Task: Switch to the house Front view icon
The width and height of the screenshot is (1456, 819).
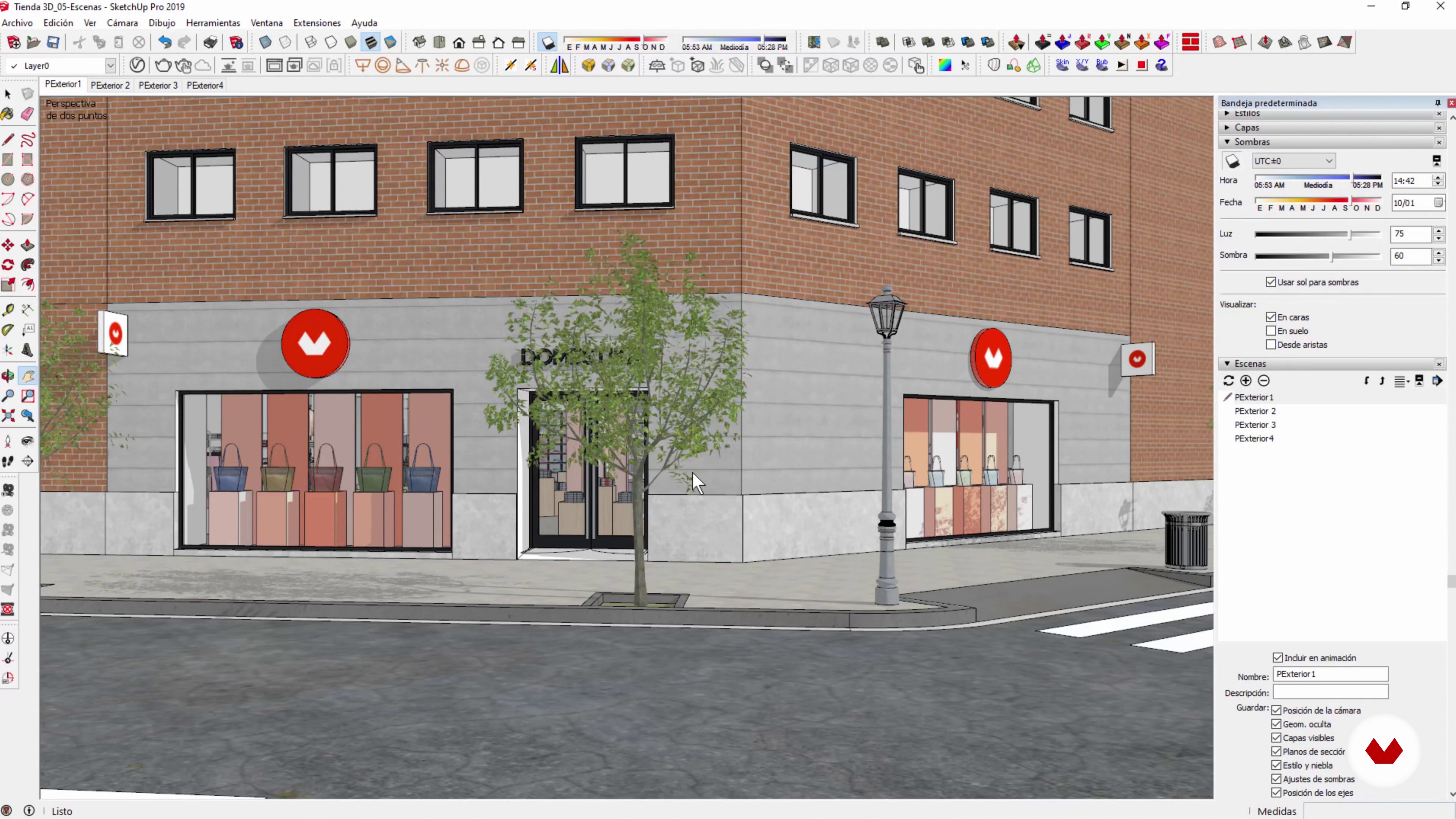Action: [459, 42]
